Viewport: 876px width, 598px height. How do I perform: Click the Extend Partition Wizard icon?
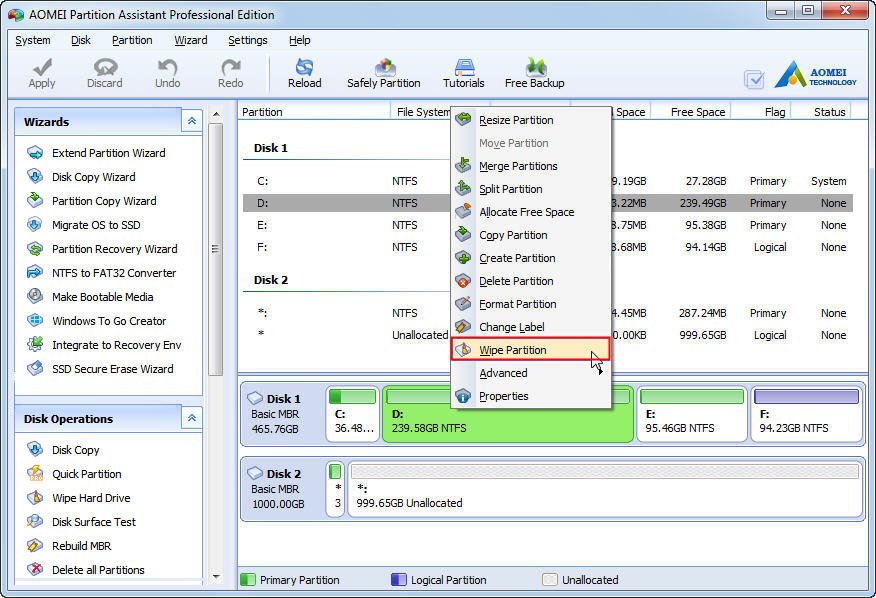tap(35, 153)
